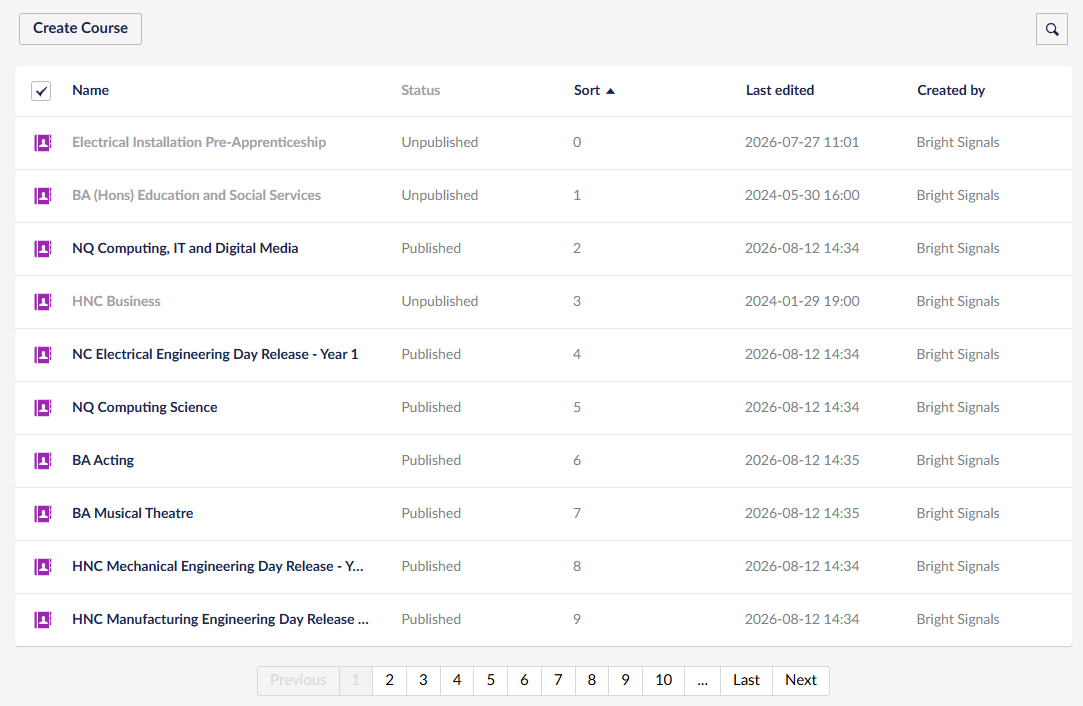This screenshot has width=1083, height=706.
Task: Open the BA Acting course
Action: [x=103, y=460]
